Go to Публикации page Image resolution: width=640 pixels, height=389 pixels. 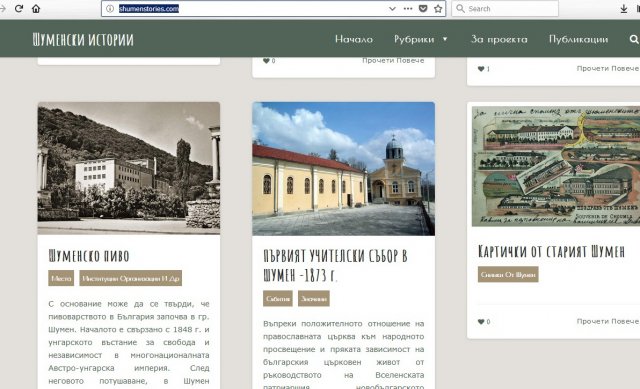[578, 39]
